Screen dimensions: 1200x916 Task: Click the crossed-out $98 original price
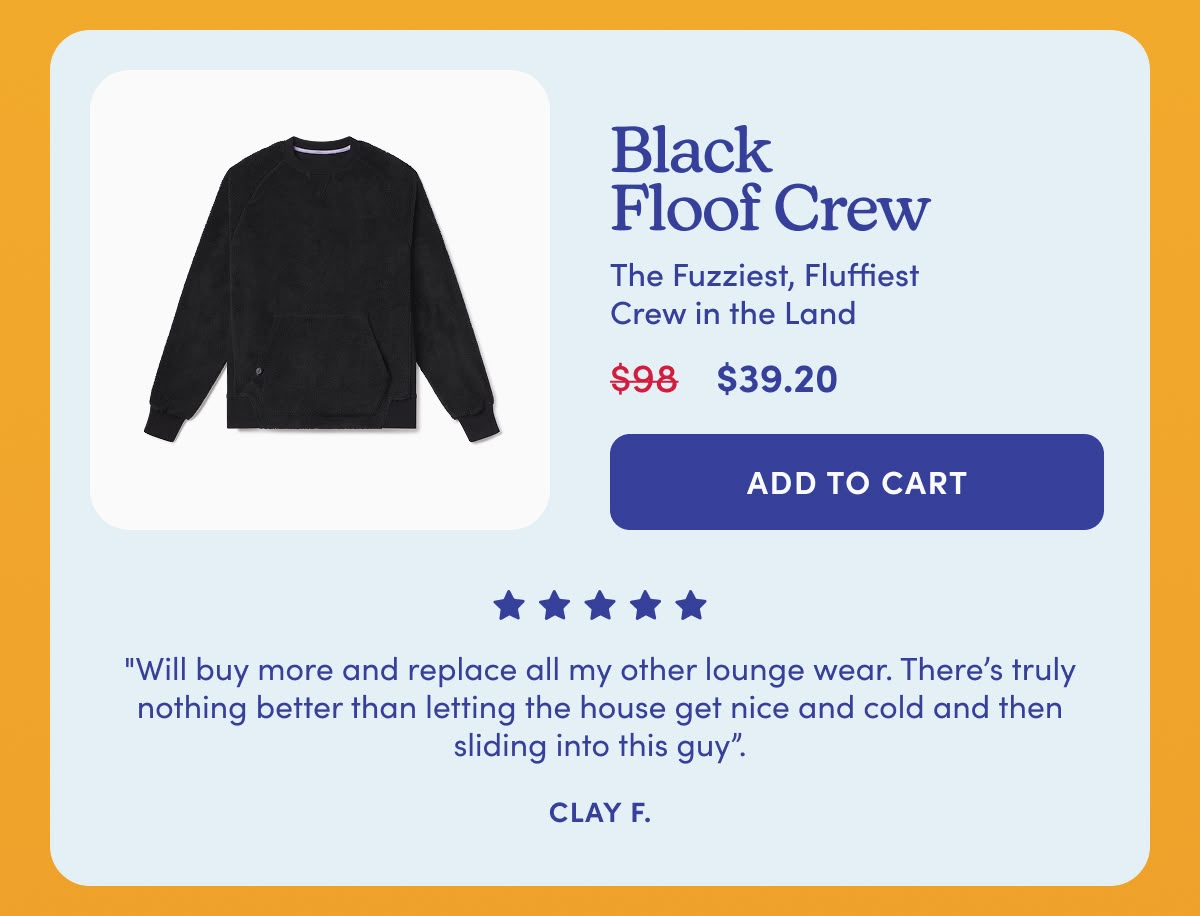click(644, 379)
